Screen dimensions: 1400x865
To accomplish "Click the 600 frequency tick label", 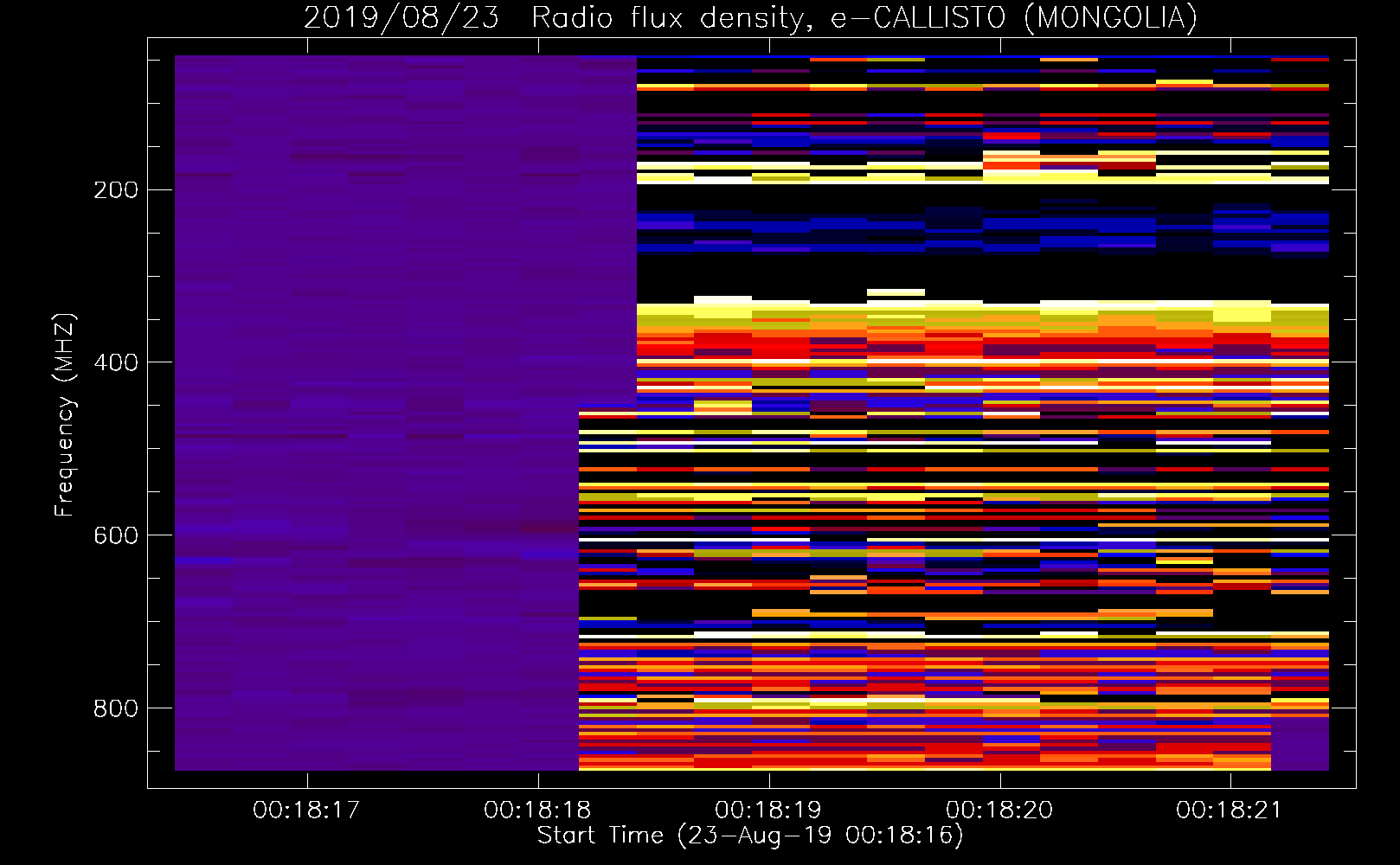I will pos(116,535).
